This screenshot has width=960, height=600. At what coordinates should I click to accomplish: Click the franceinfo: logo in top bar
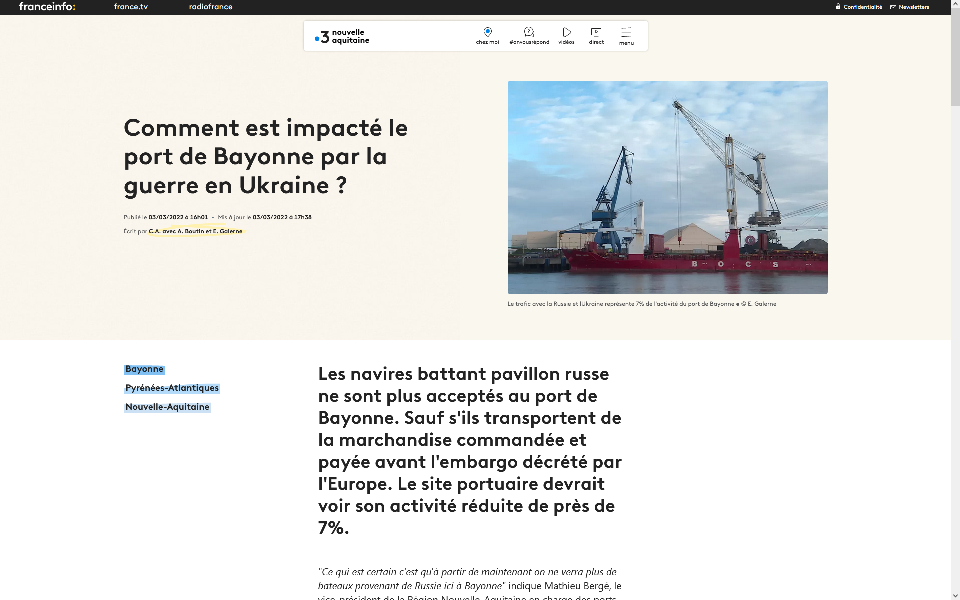(47, 7)
